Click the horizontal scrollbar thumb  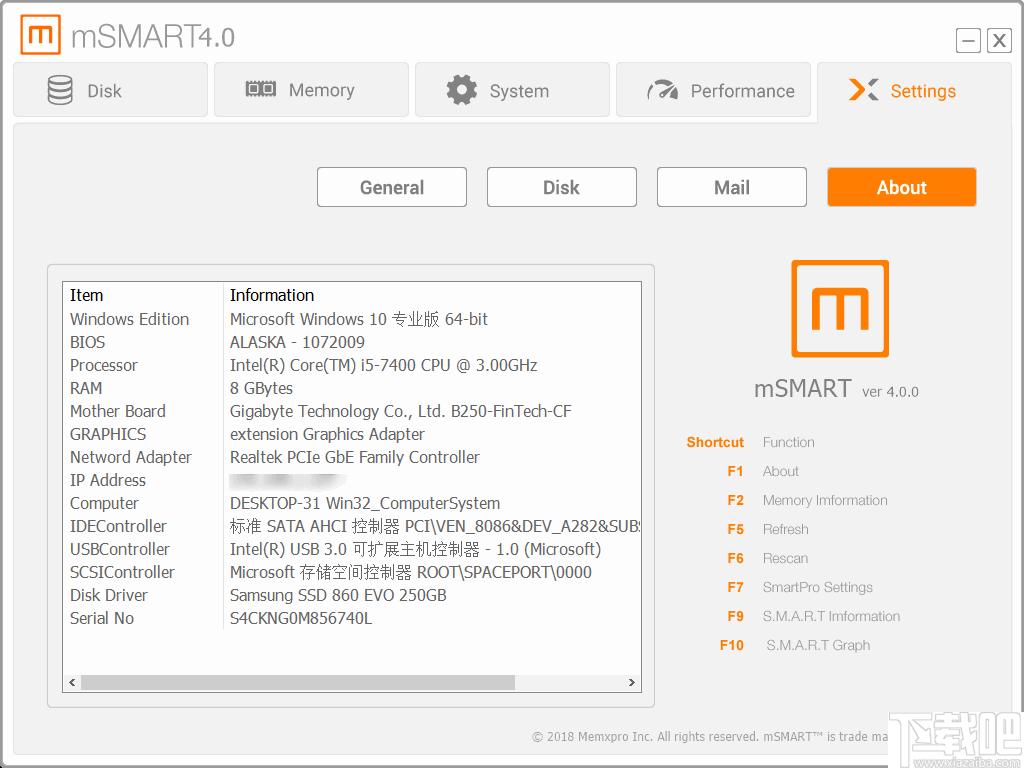point(298,682)
